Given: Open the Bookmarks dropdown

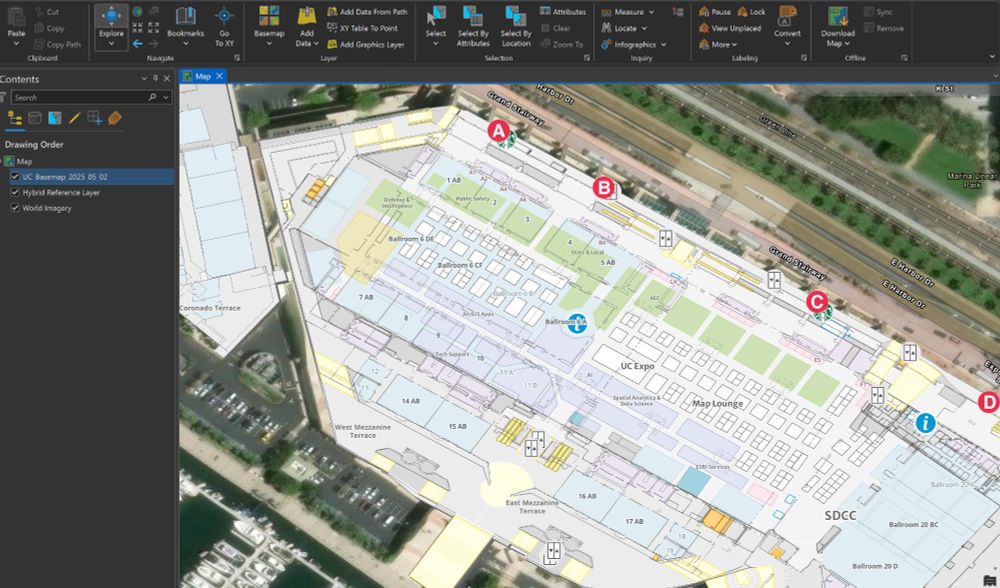Looking at the screenshot, I should coord(186,44).
